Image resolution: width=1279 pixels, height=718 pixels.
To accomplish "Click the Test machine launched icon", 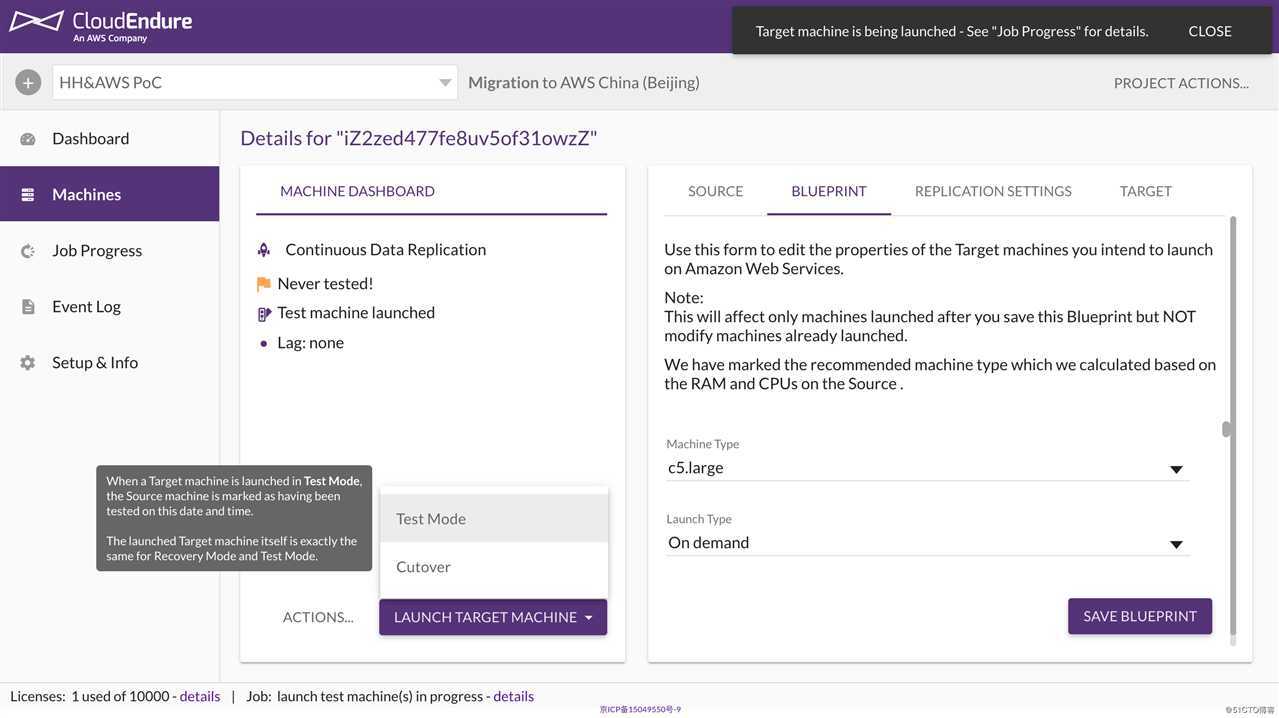I will pyautogui.click(x=264, y=314).
